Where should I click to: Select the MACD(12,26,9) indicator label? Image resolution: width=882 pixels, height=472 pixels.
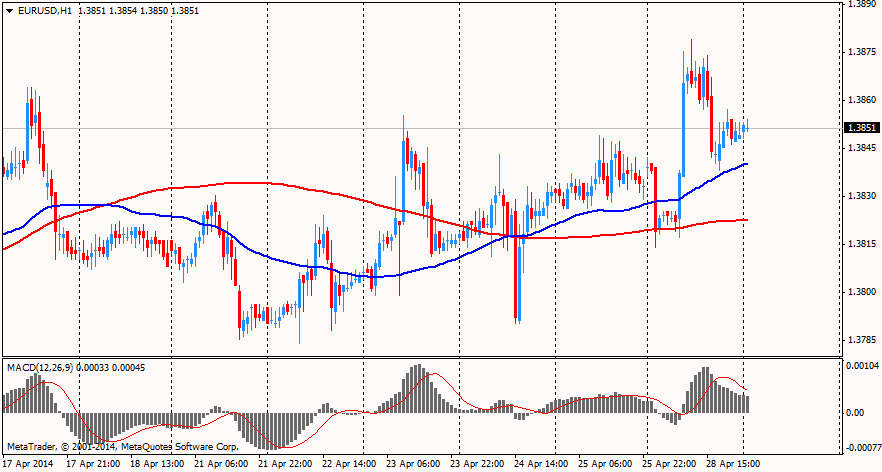pyautogui.click(x=45, y=368)
